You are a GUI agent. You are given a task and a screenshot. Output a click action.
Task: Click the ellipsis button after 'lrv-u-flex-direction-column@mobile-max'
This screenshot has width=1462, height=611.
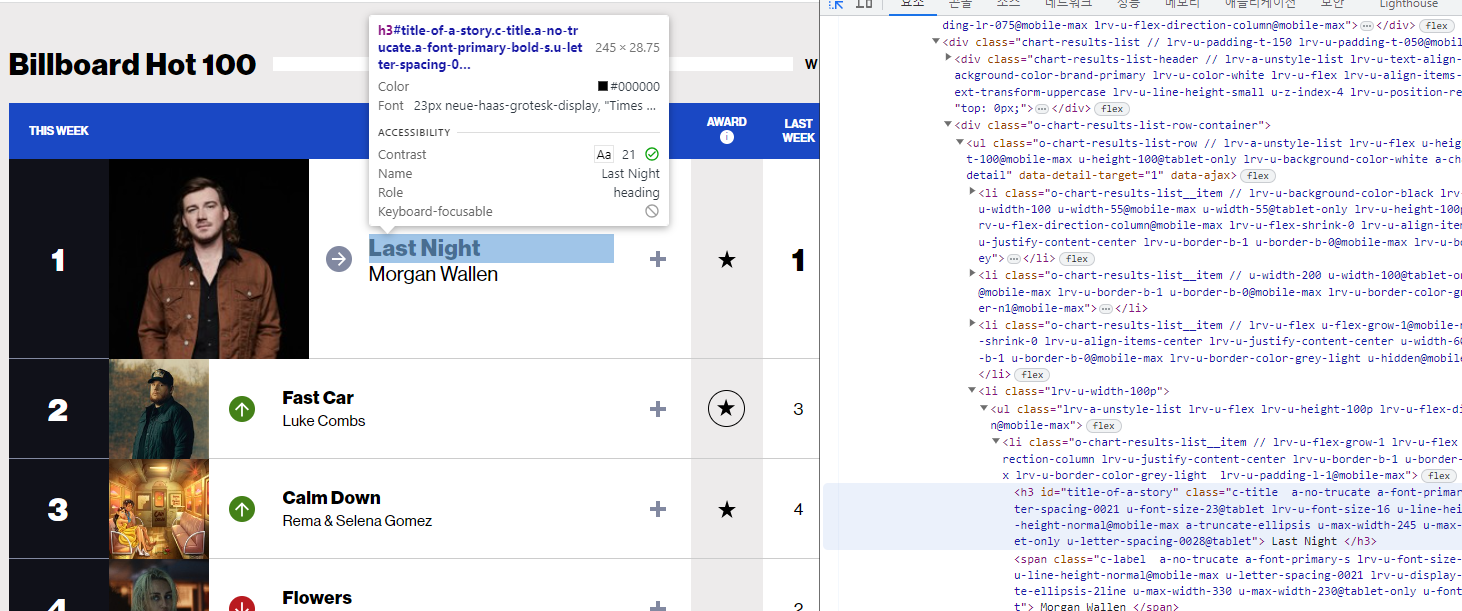tap(1365, 25)
